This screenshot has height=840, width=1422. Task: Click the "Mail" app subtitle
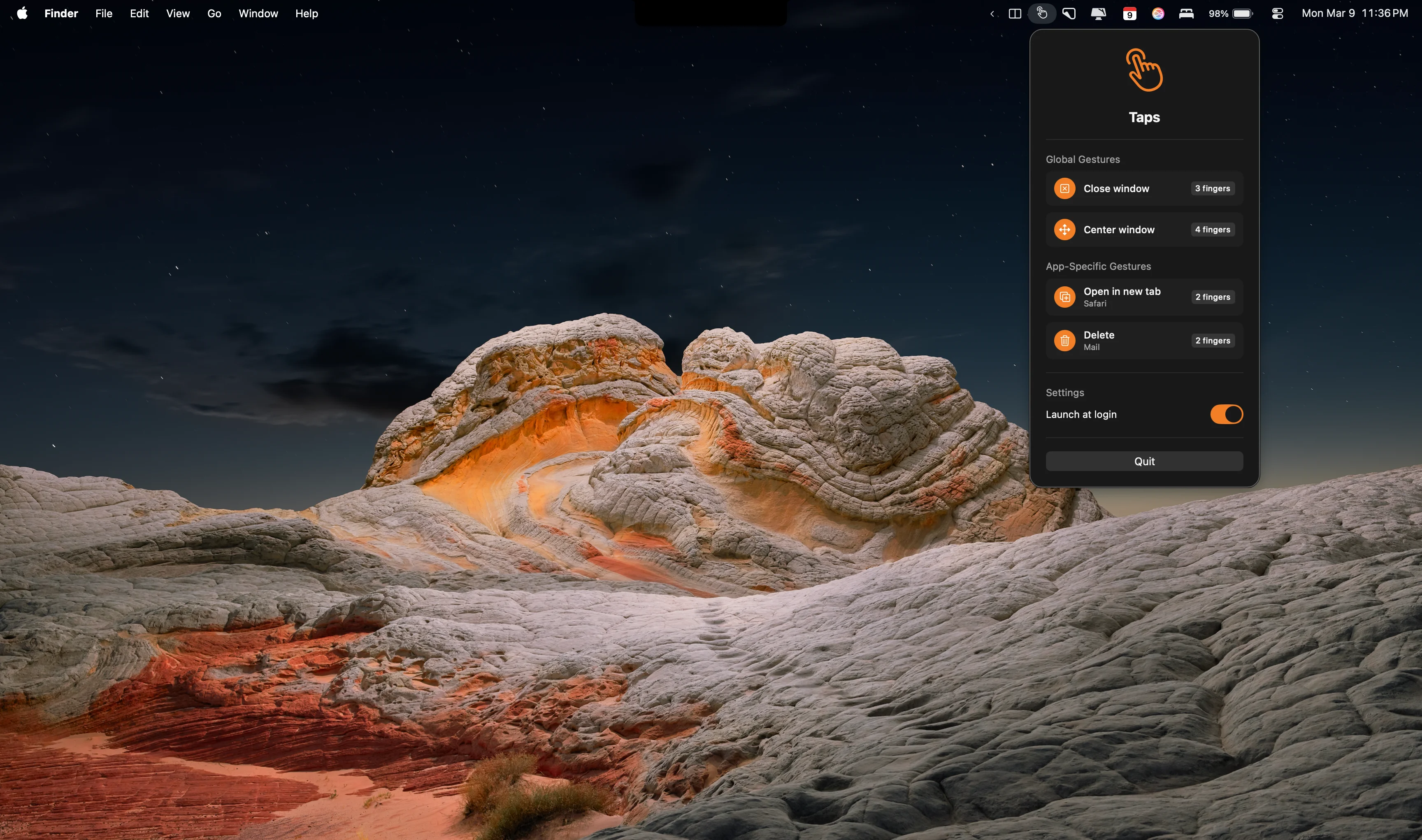tap(1092, 348)
